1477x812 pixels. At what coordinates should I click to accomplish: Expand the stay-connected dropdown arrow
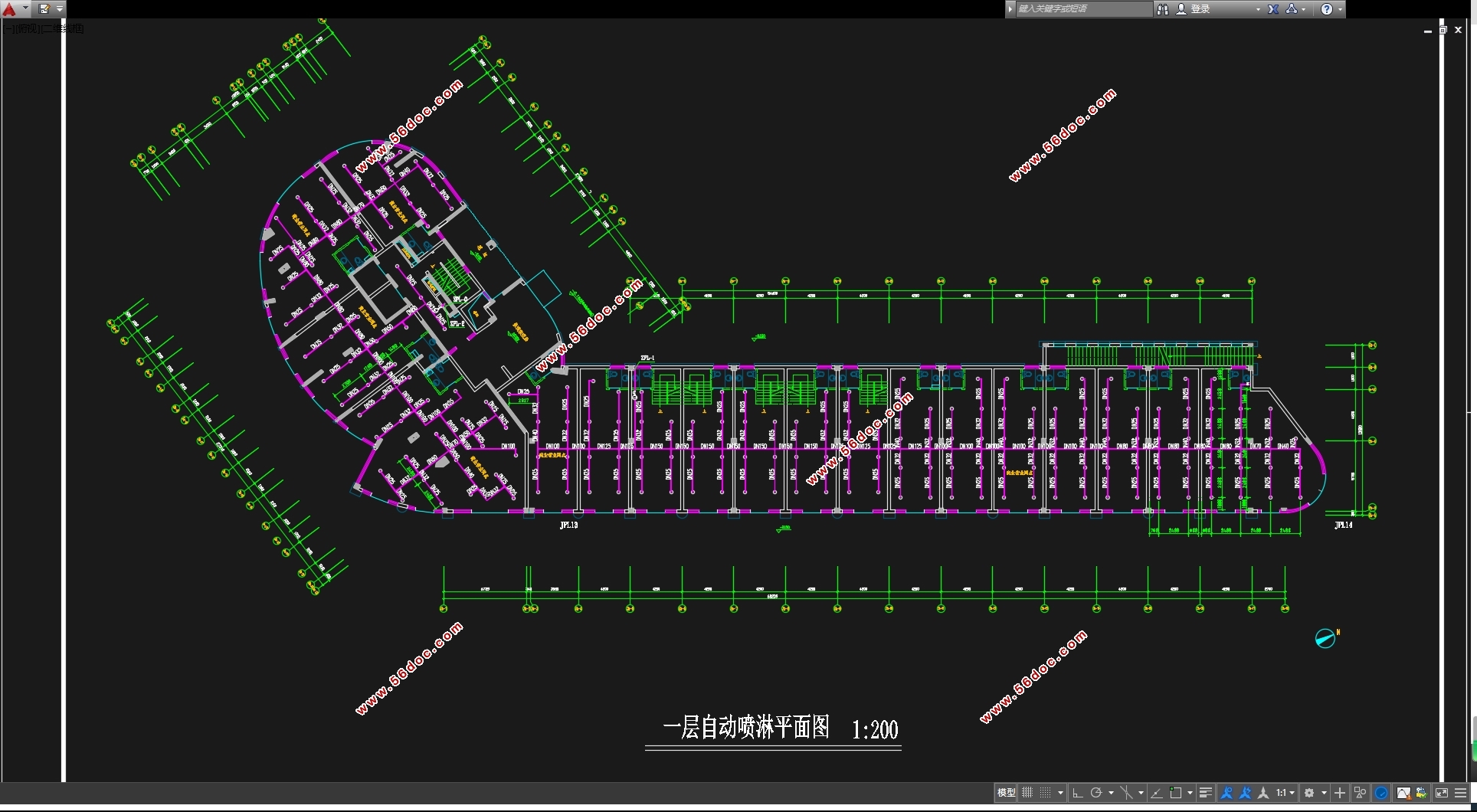point(1304,9)
